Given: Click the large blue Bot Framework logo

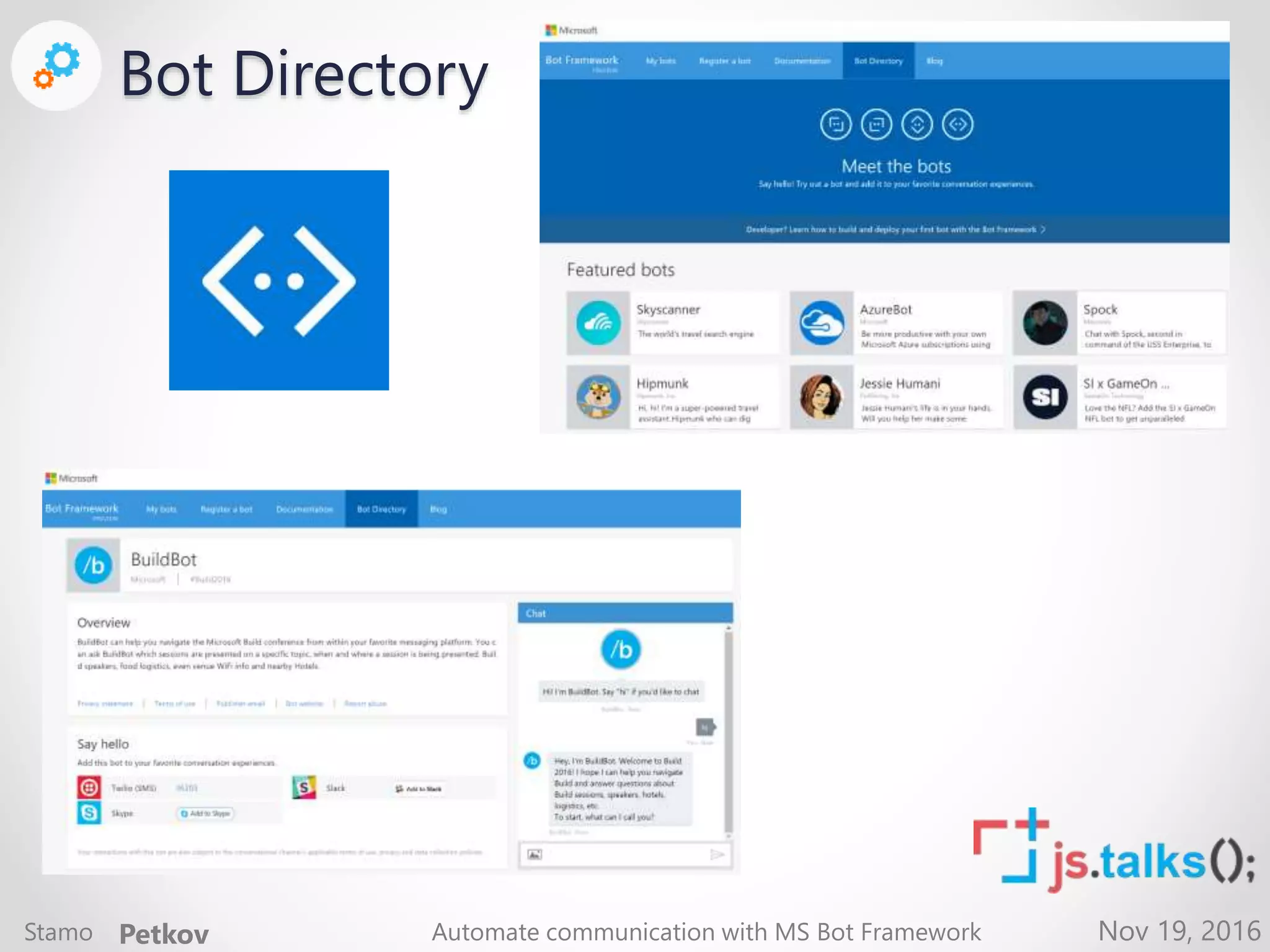Looking at the screenshot, I should point(279,280).
